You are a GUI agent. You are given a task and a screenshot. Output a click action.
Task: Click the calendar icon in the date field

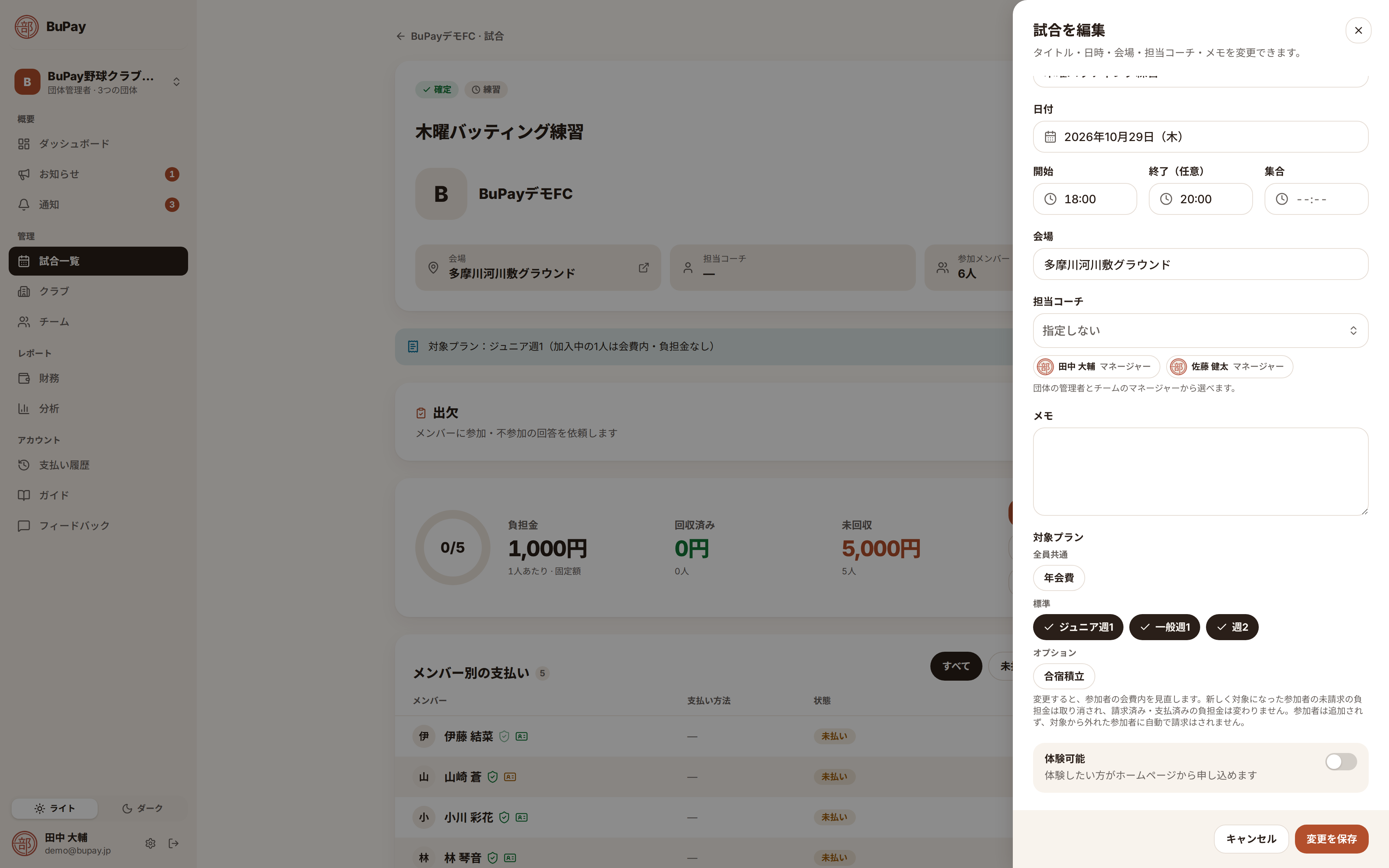1050,137
